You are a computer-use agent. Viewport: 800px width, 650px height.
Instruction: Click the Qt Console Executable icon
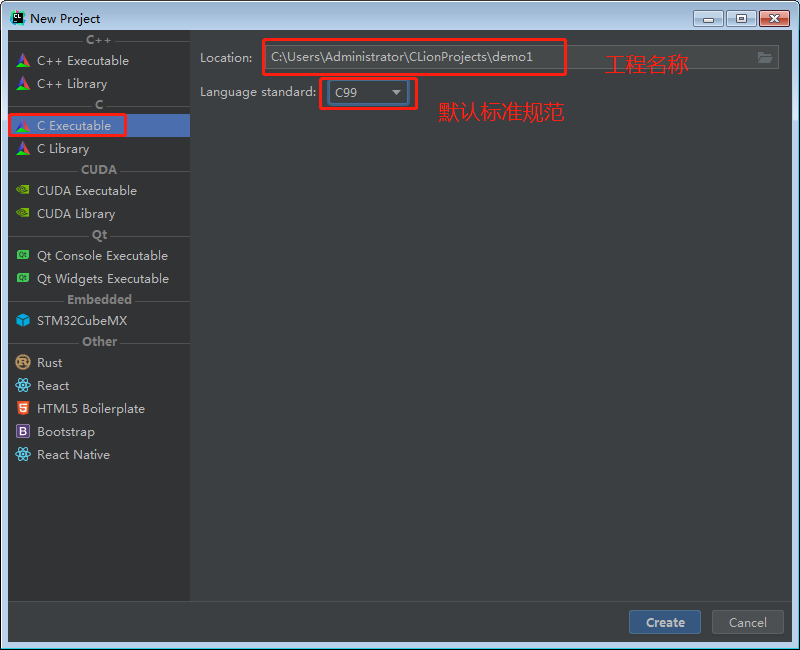(23, 256)
